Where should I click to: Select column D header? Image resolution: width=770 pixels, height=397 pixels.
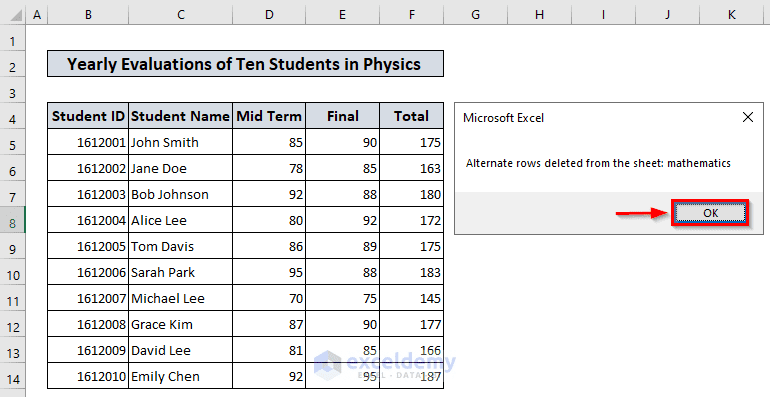pyautogui.click(x=269, y=15)
